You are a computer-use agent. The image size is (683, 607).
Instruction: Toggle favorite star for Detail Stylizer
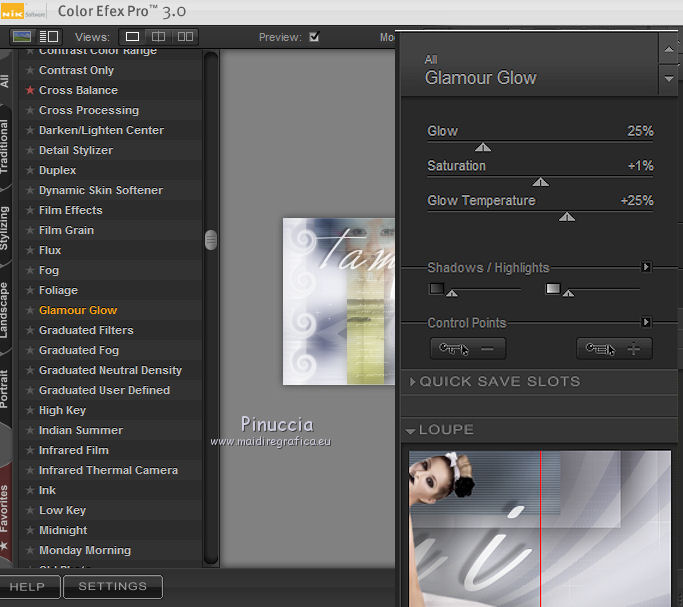pos(30,150)
